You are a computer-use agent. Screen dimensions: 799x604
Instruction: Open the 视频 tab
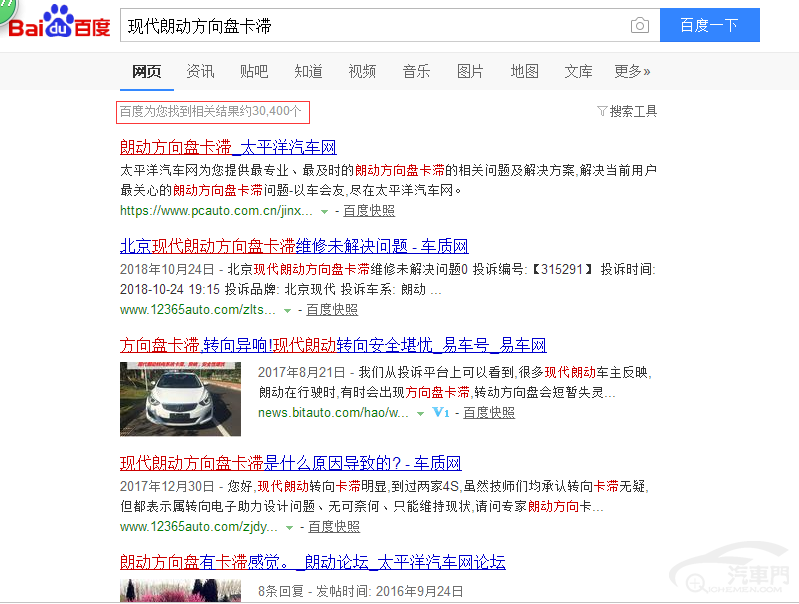(x=362, y=71)
